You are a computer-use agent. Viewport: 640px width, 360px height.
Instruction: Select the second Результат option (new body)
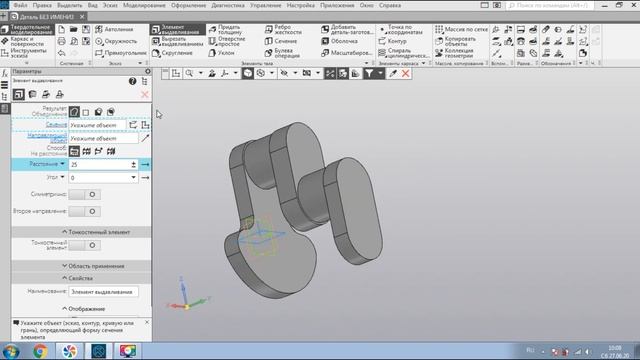86,112
